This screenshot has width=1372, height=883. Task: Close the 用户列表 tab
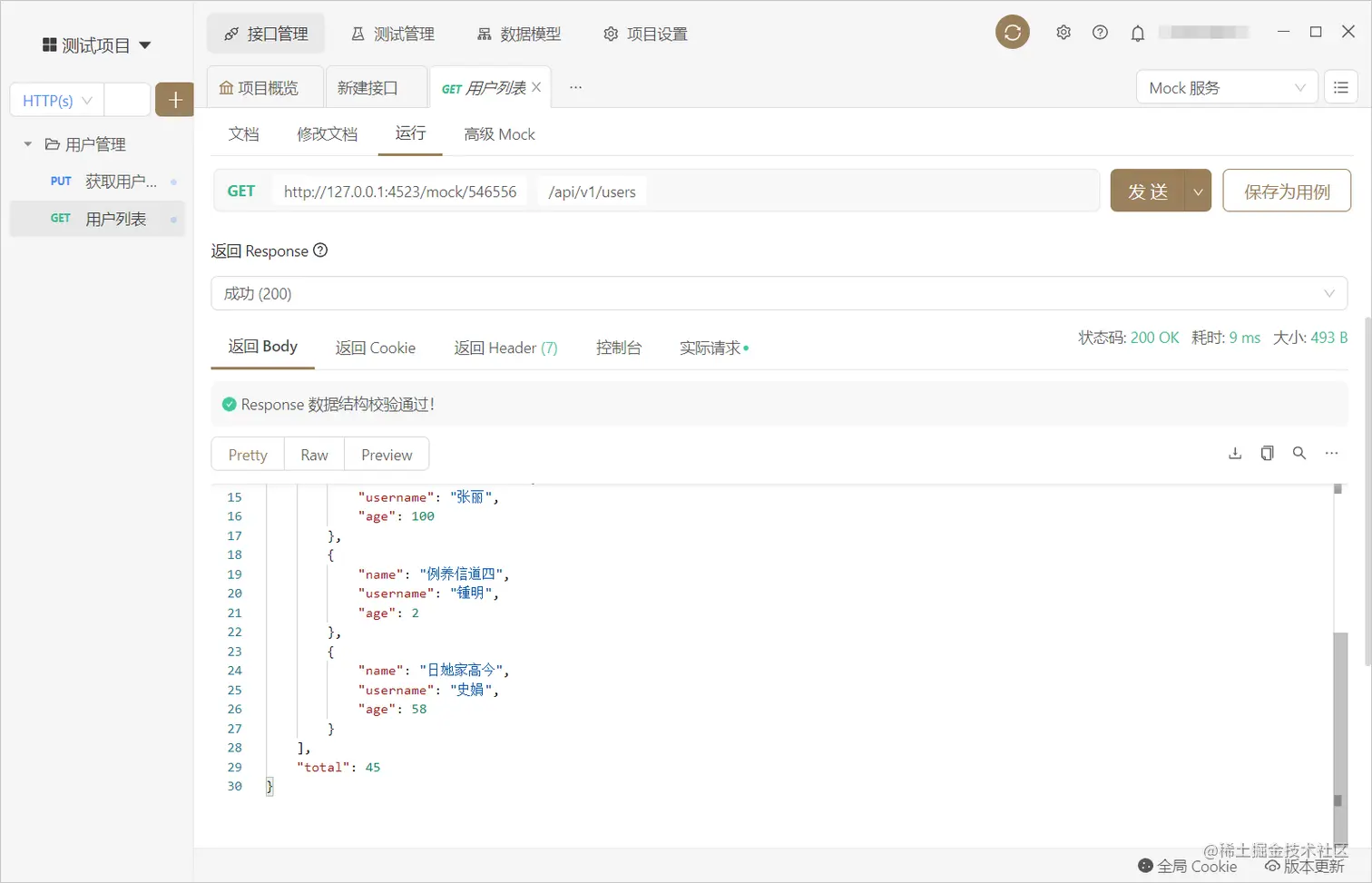point(536,87)
